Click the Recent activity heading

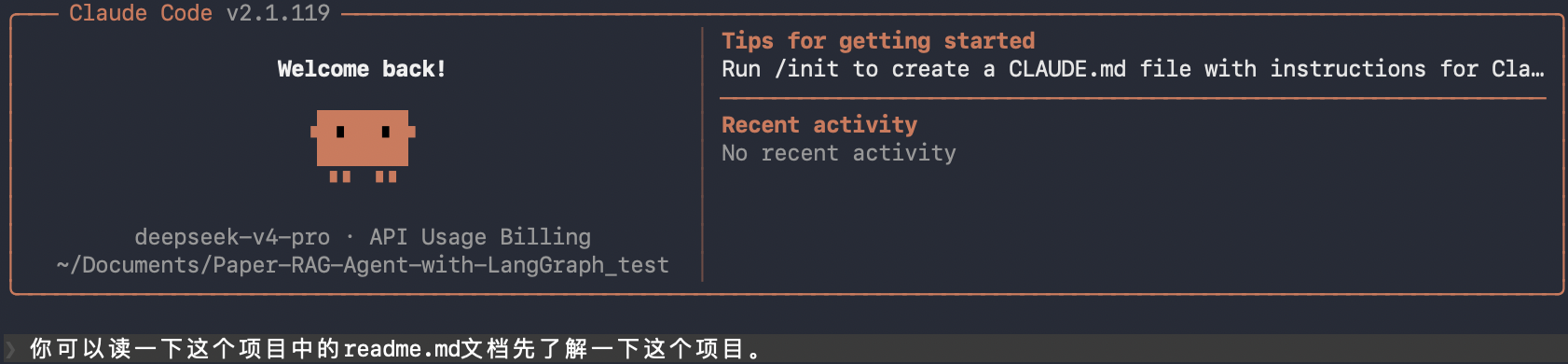tap(819, 125)
